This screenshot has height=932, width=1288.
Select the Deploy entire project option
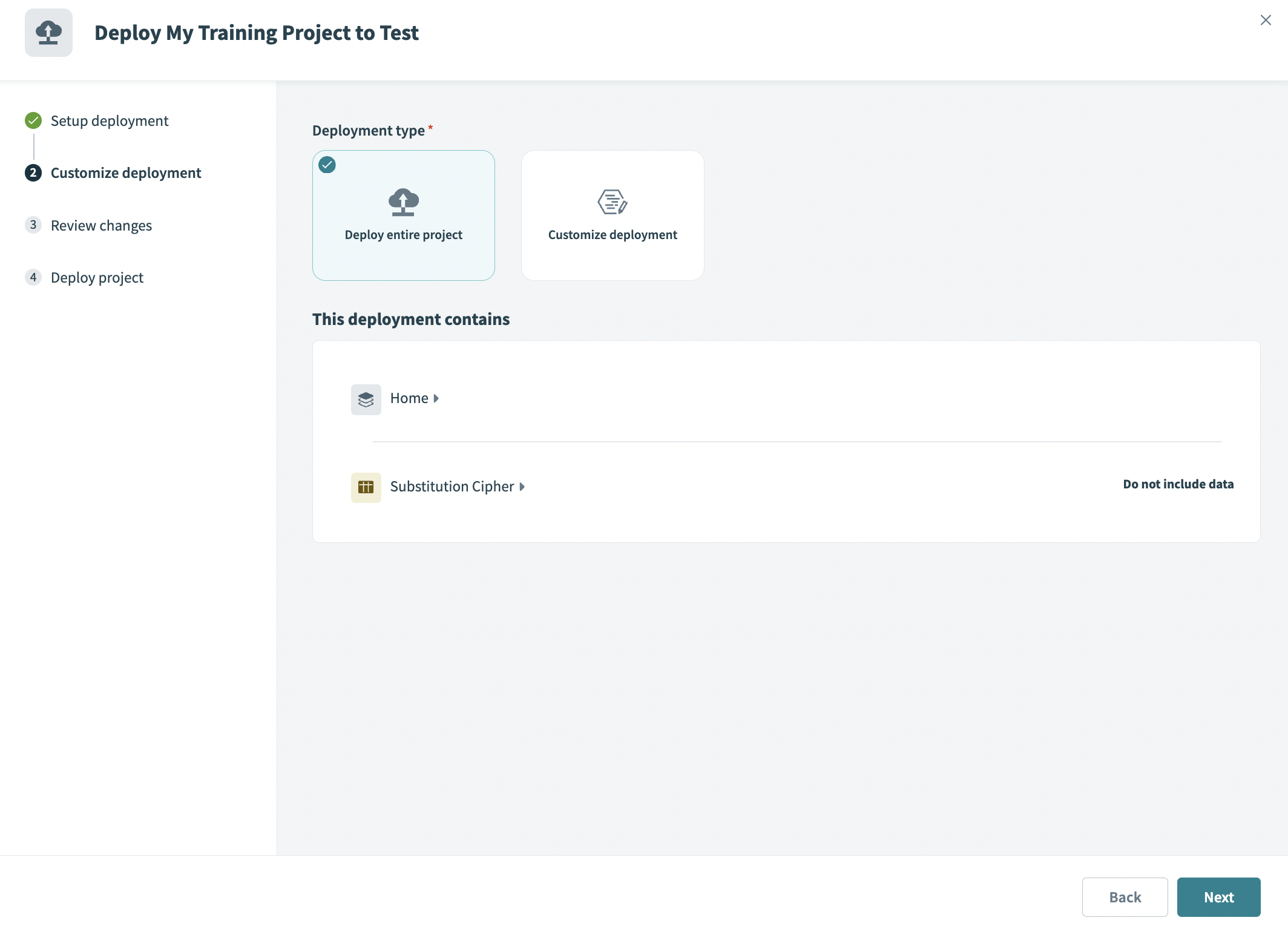tap(403, 215)
